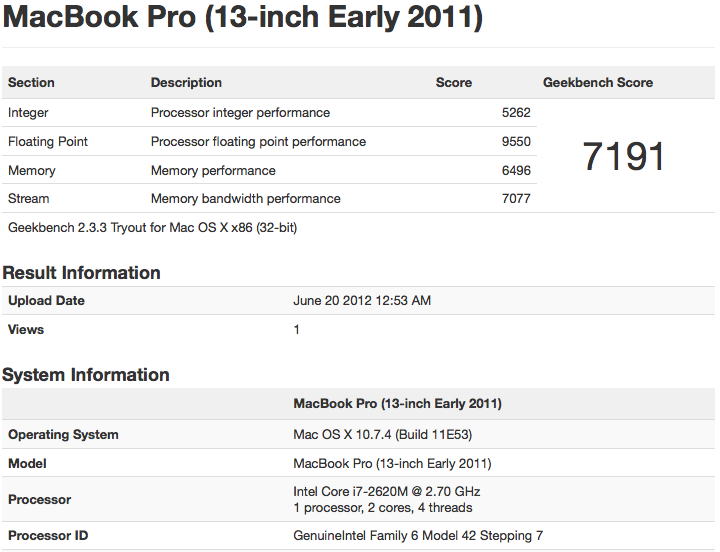Click the MacBook Pro system table header

[x=397, y=404]
